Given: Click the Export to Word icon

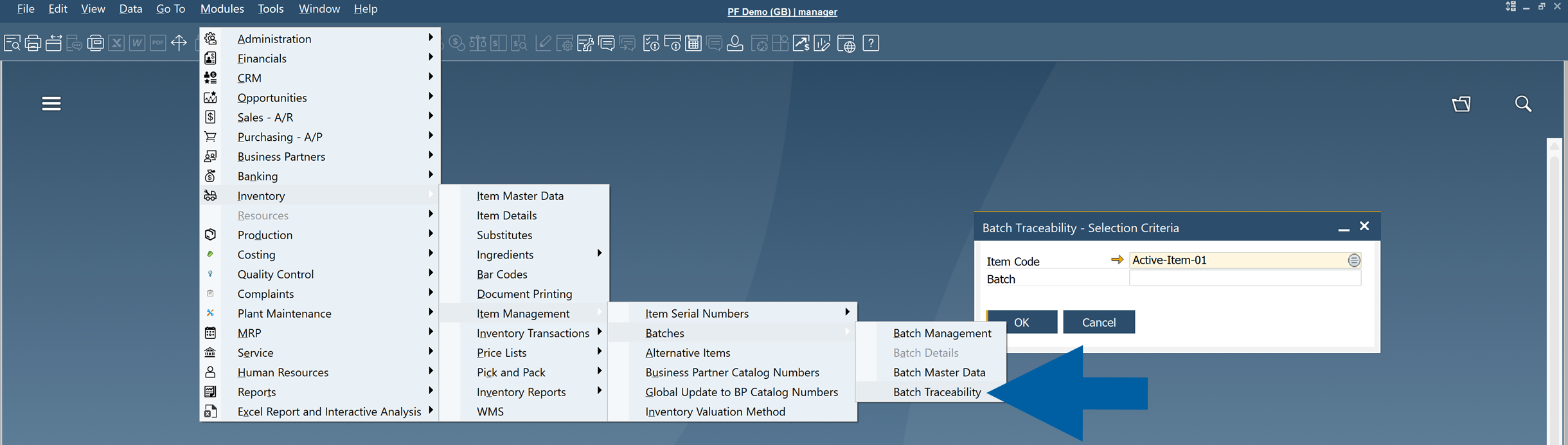Looking at the screenshot, I should 137,43.
